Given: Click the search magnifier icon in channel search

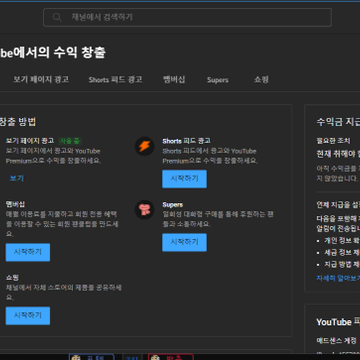Looking at the screenshot, I should [x=57, y=17].
